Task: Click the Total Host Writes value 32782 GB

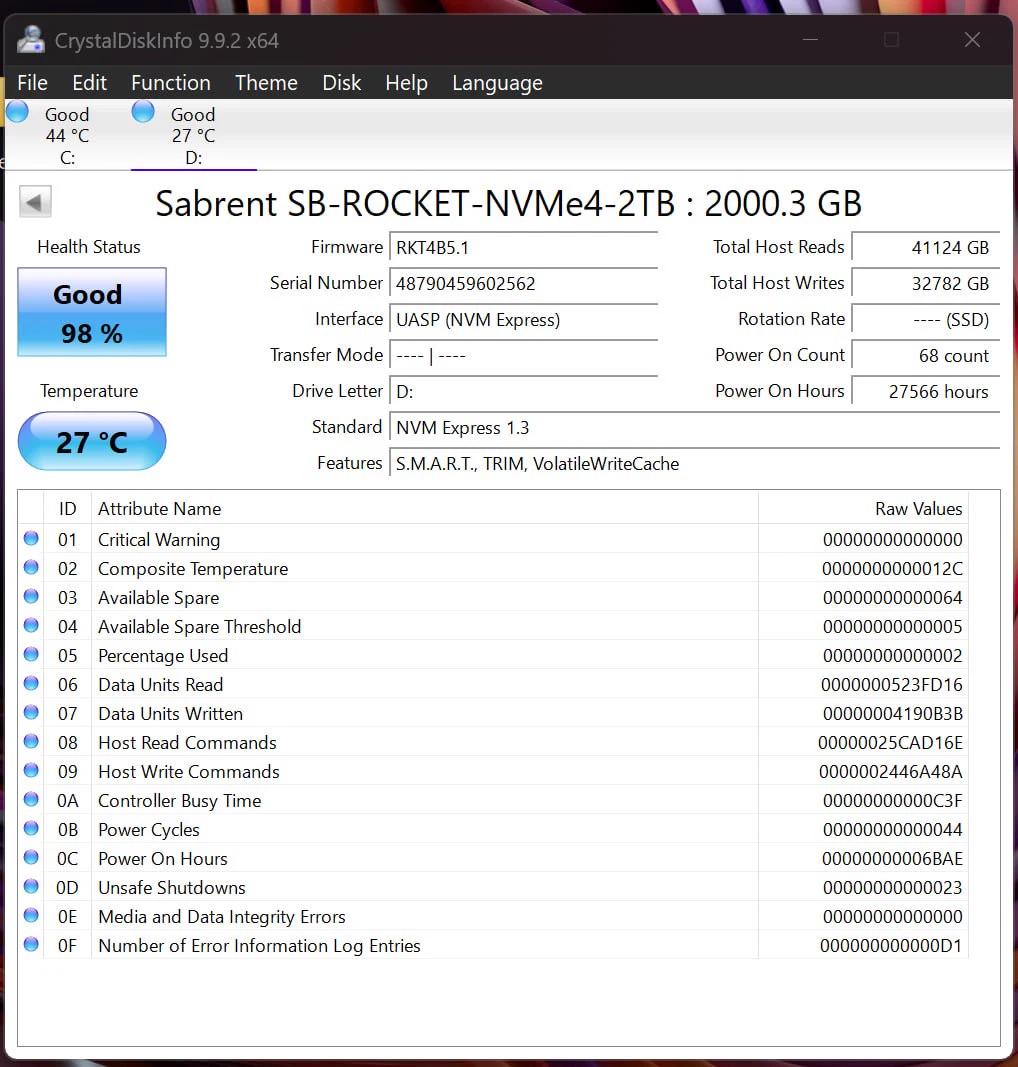Action: tap(925, 283)
